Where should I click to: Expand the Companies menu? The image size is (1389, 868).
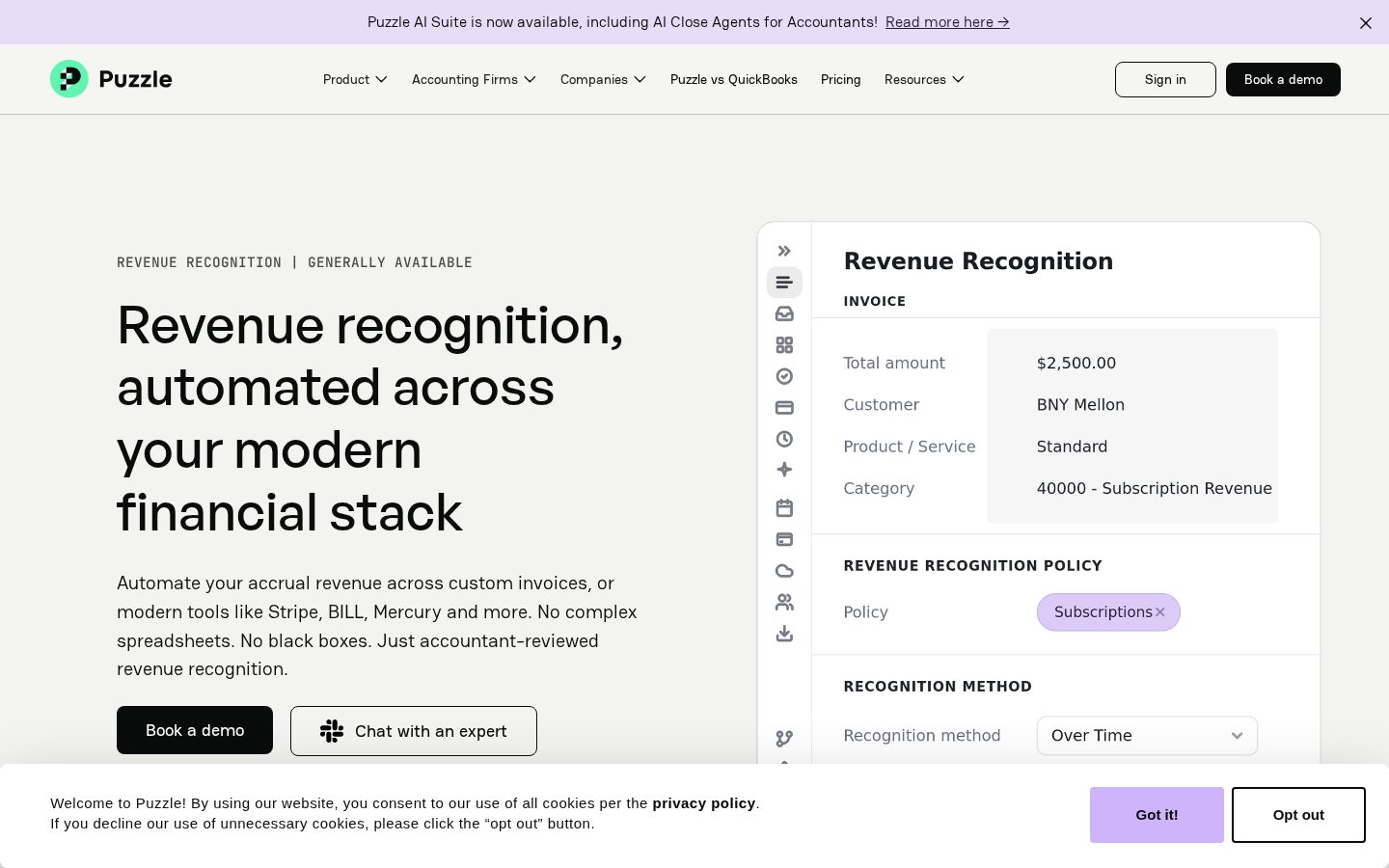point(603,79)
